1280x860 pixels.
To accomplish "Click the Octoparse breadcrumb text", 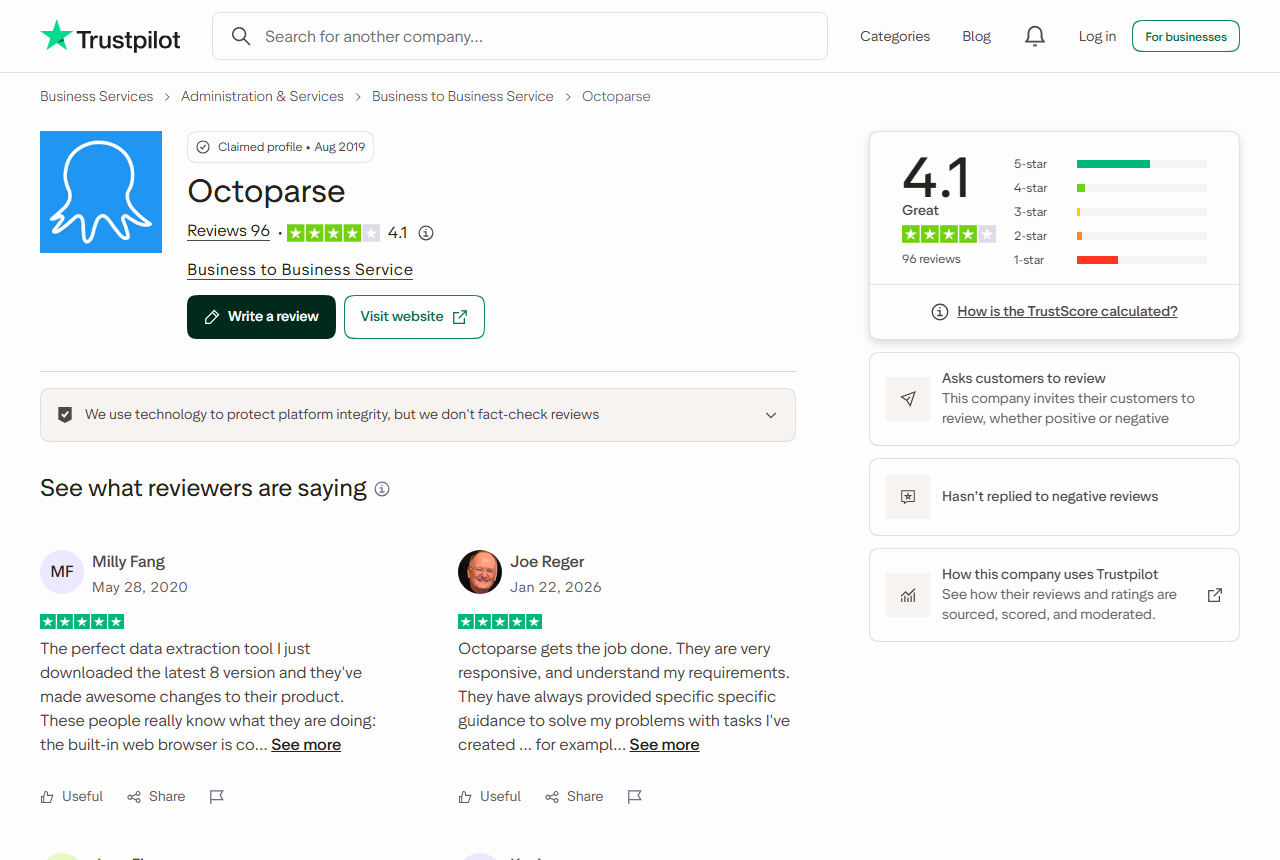I will (616, 97).
